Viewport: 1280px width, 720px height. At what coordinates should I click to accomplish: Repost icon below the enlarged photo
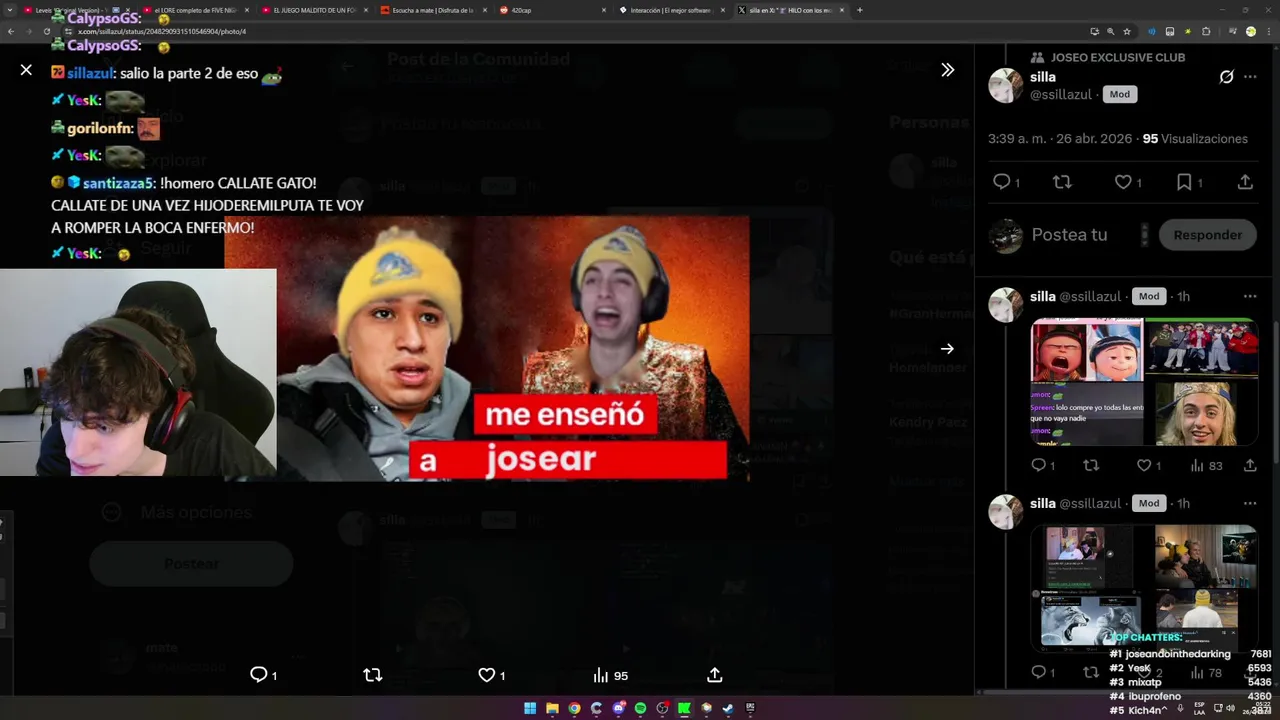(x=373, y=675)
